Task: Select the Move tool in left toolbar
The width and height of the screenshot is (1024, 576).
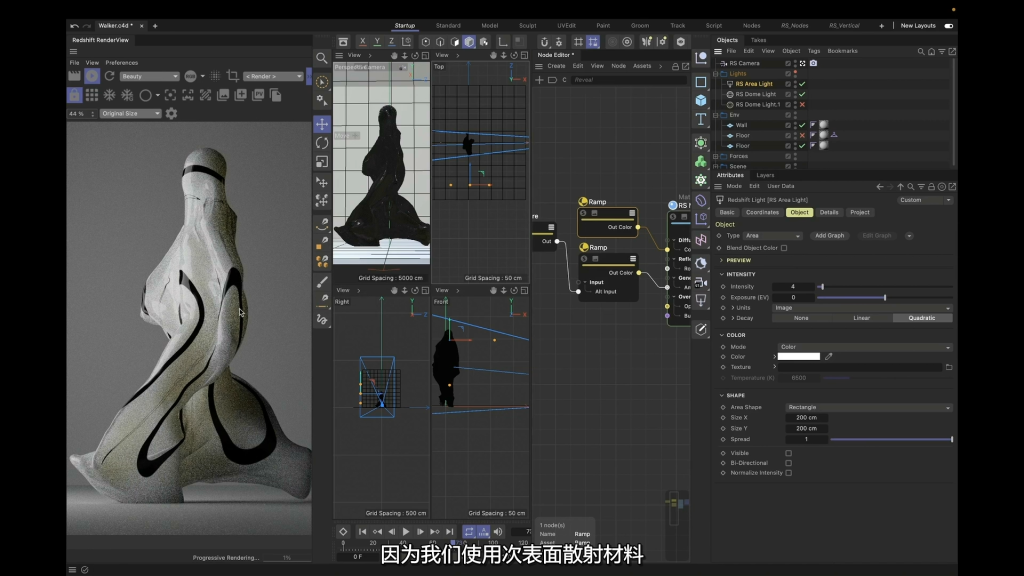Action: coord(322,124)
